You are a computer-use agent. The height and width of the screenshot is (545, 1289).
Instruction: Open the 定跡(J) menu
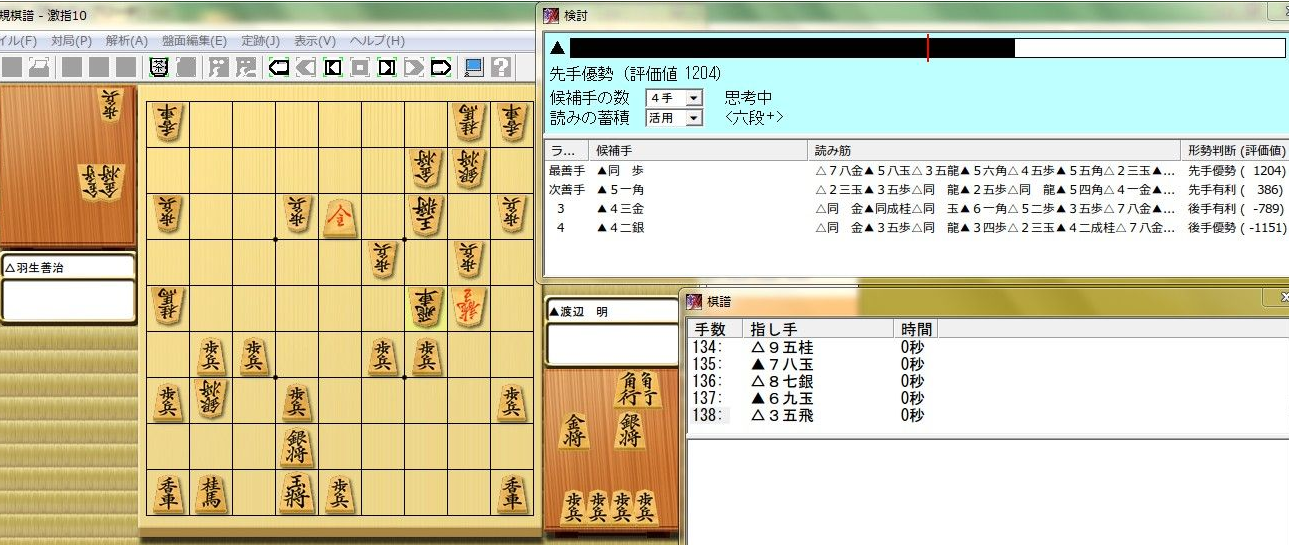click(x=260, y=41)
